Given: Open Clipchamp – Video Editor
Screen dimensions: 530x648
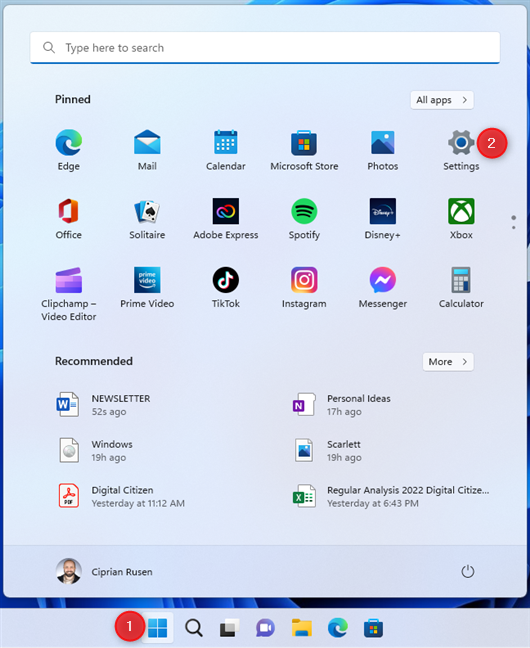Looking at the screenshot, I should tap(69, 293).
